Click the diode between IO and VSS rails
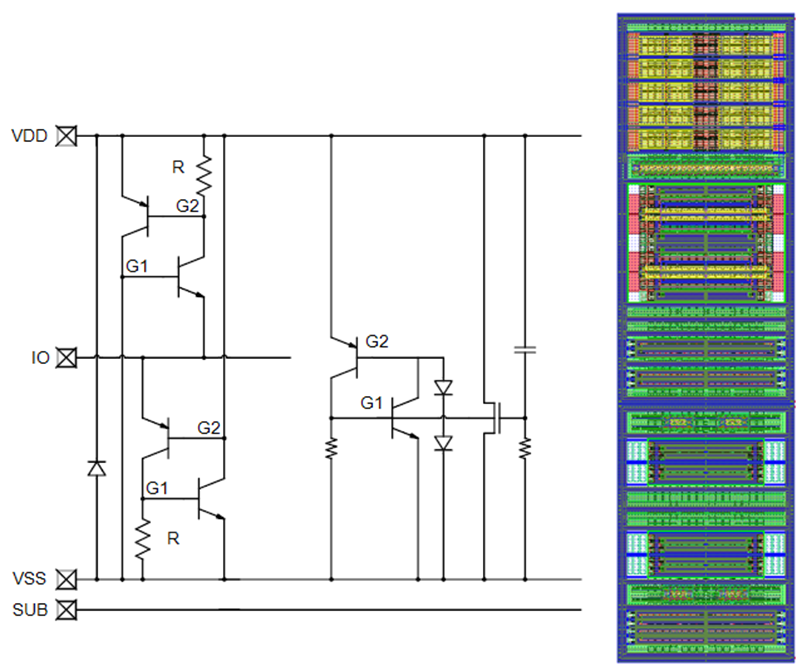Screen dimensions: 802x669 pos(96,468)
